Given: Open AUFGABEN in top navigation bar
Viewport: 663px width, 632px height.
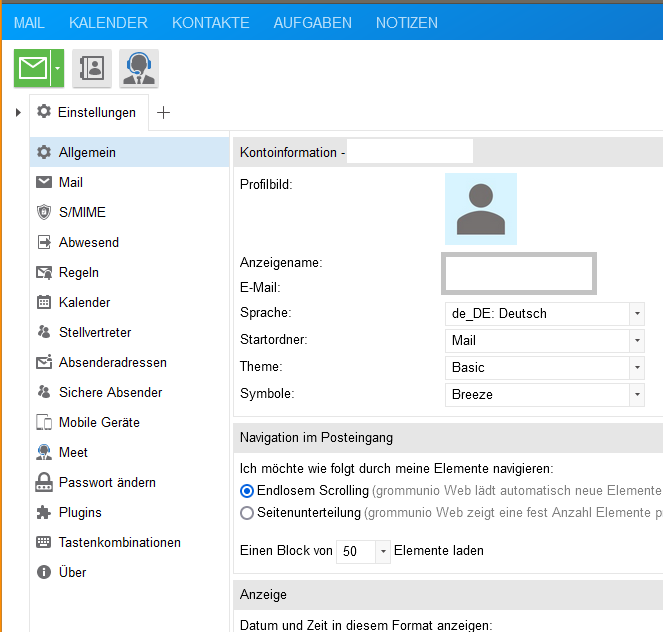Looking at the screenshot, I should click(x=312, y=23).
